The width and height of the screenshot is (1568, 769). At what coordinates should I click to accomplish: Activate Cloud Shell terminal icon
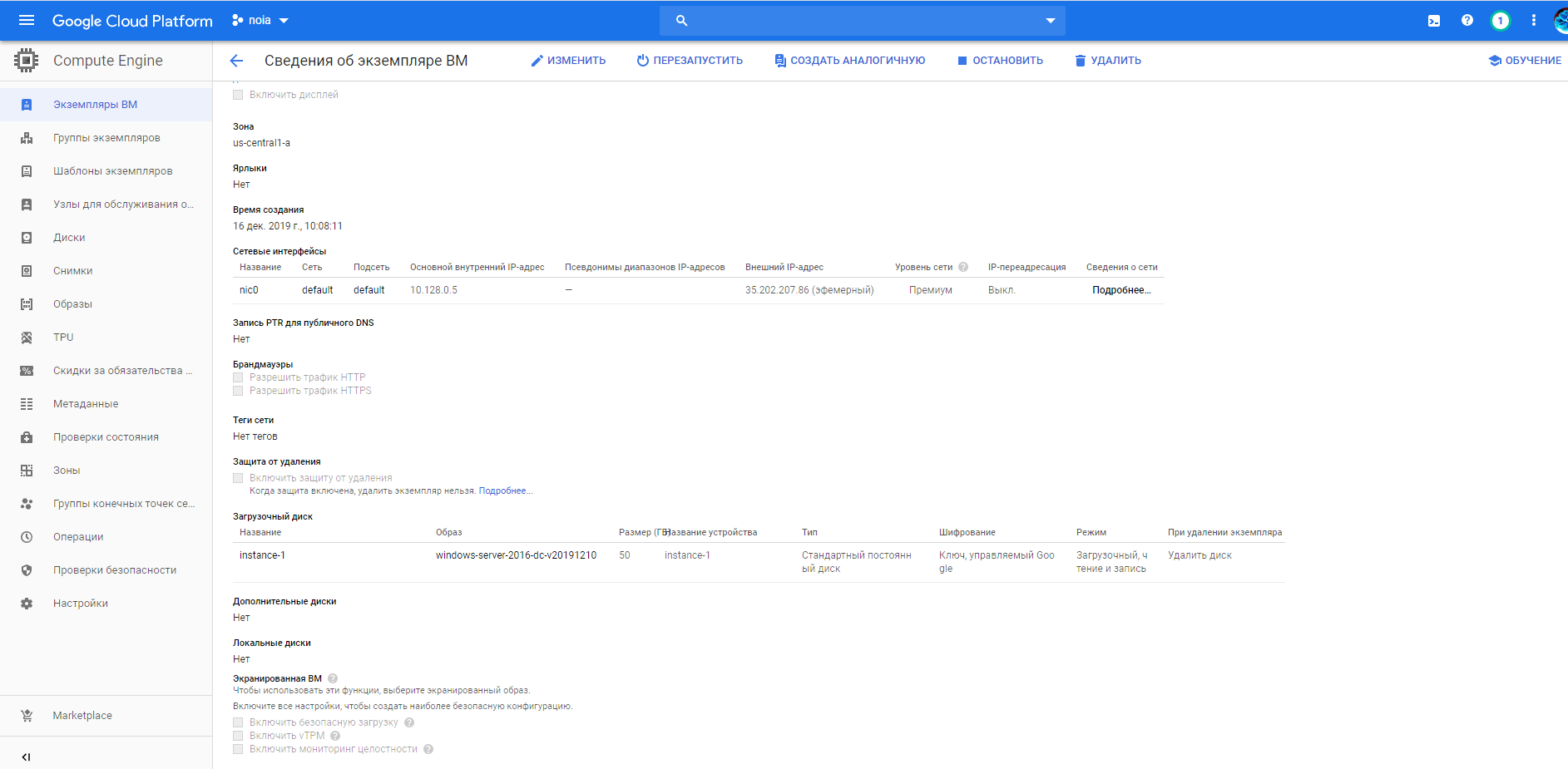click(1434, 21)
